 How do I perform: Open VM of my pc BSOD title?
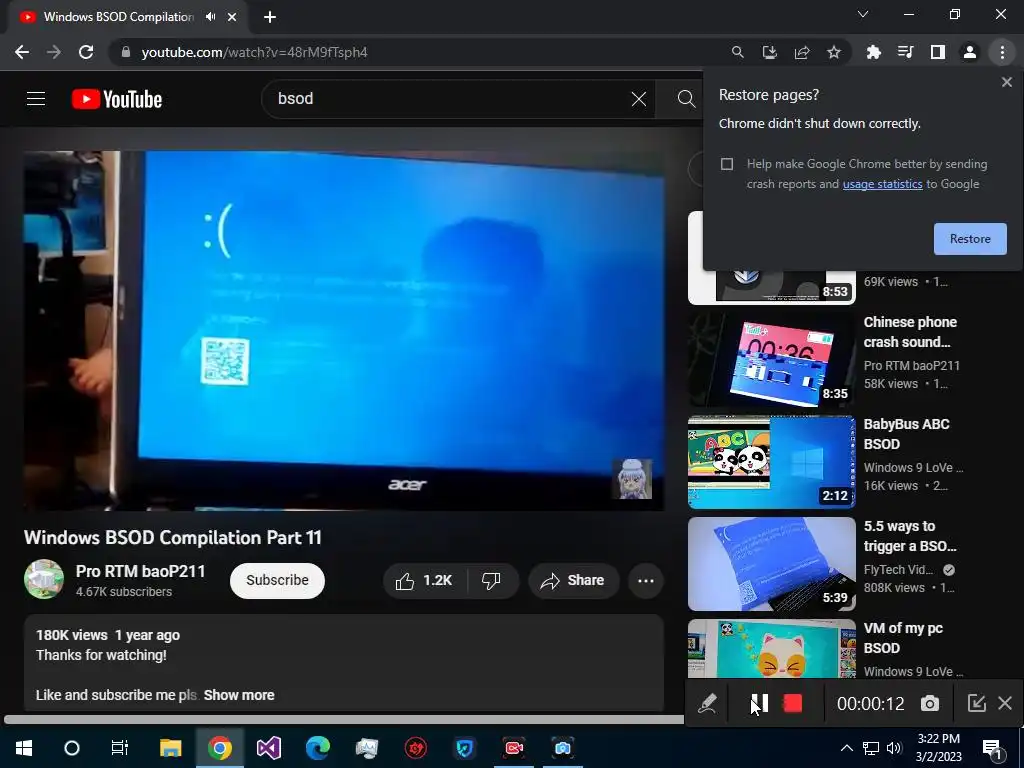pos(903,638)
